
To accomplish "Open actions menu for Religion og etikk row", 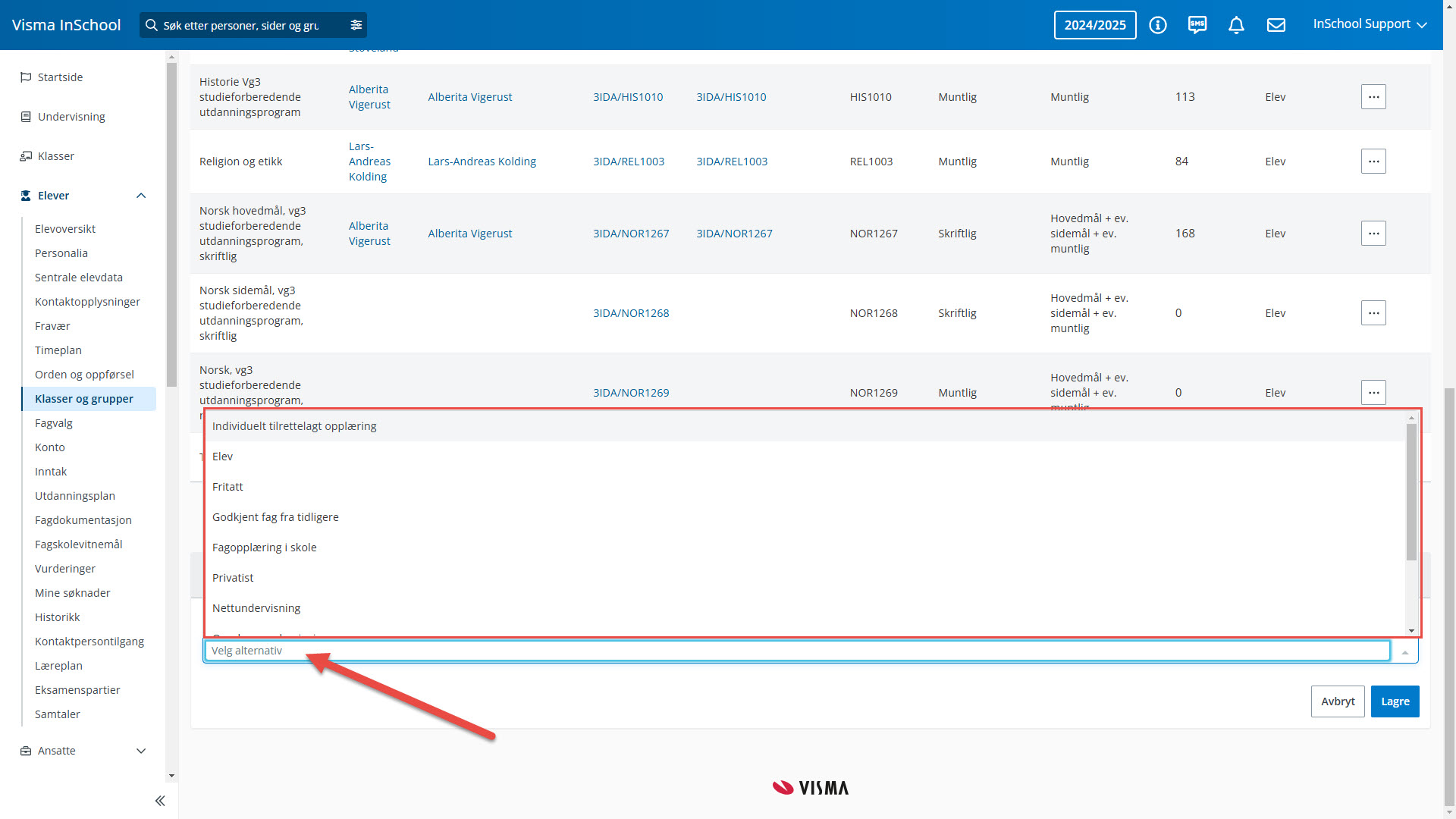I will click(1373, 162).
